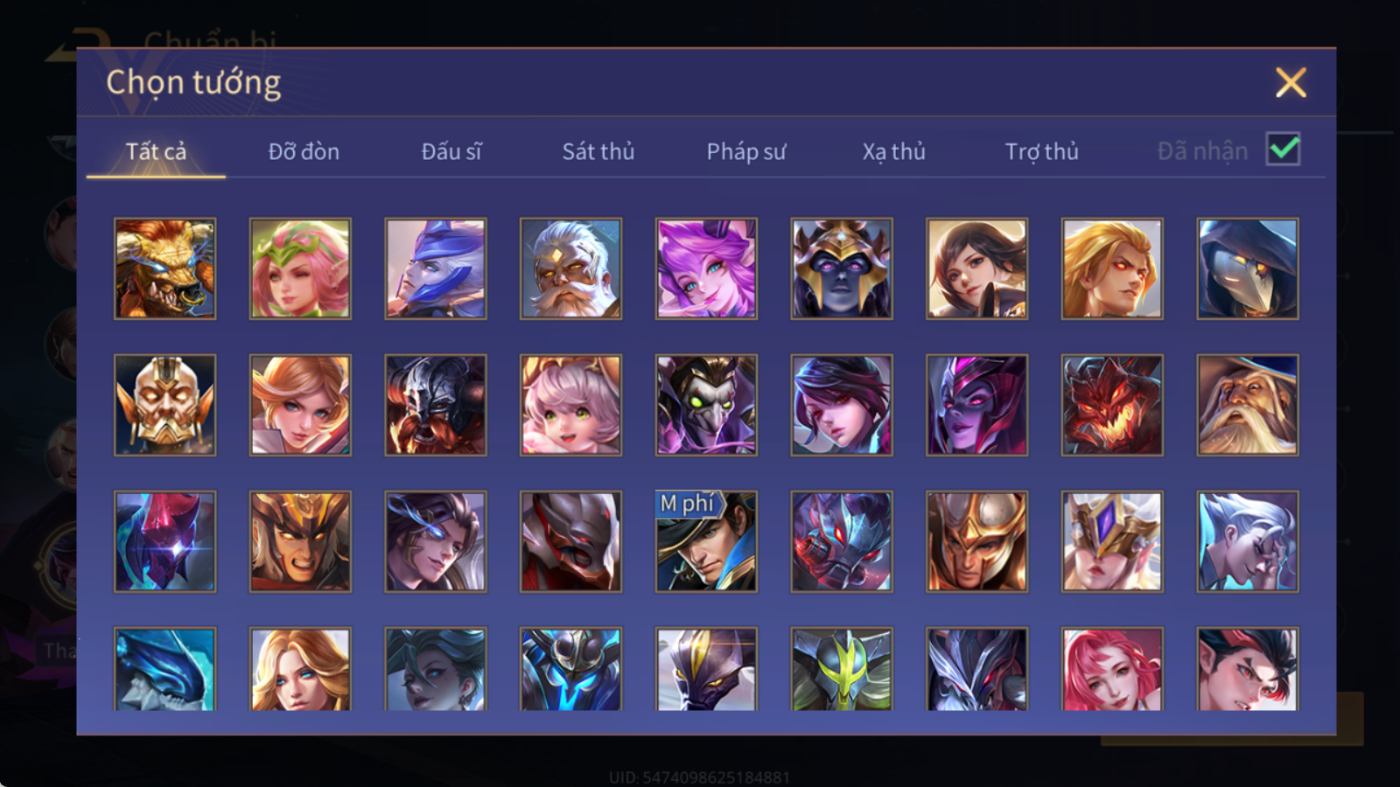The image size is (1400, 787).
Task: Switch to the "Xạ thủ" tab
Action: point(894,152)
